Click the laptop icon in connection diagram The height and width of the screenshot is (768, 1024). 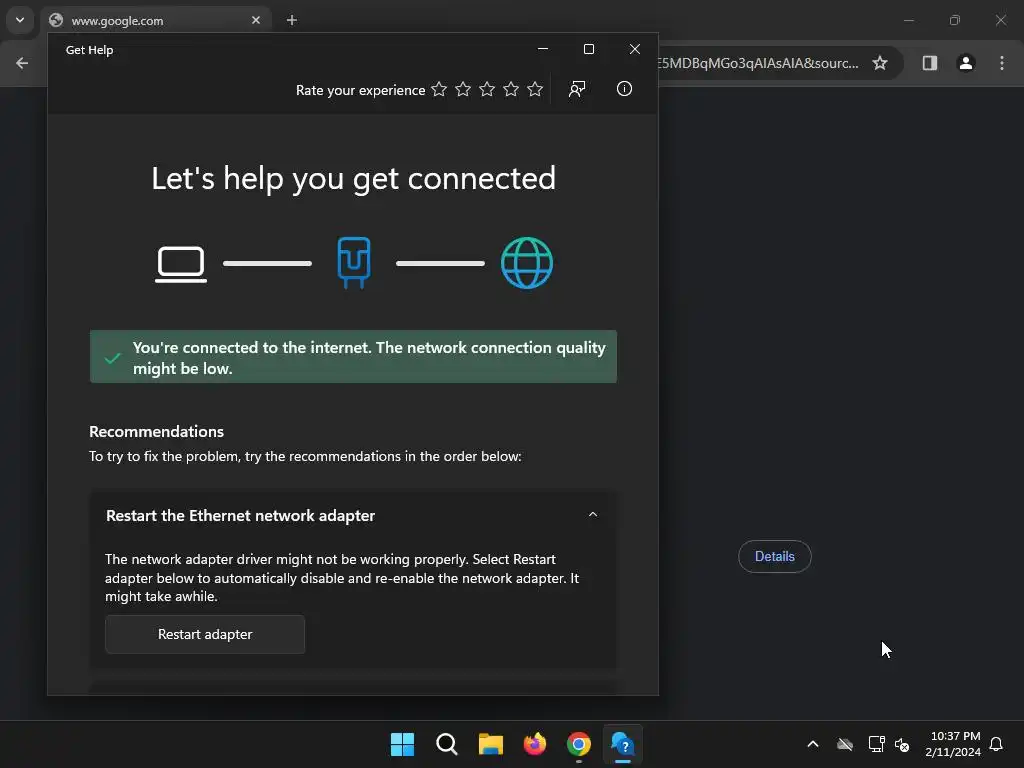[x=181, y=264]
